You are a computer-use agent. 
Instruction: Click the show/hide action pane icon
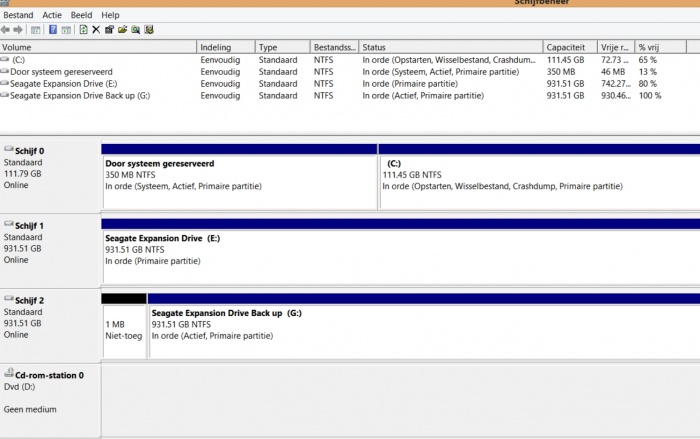pos(66,30)
